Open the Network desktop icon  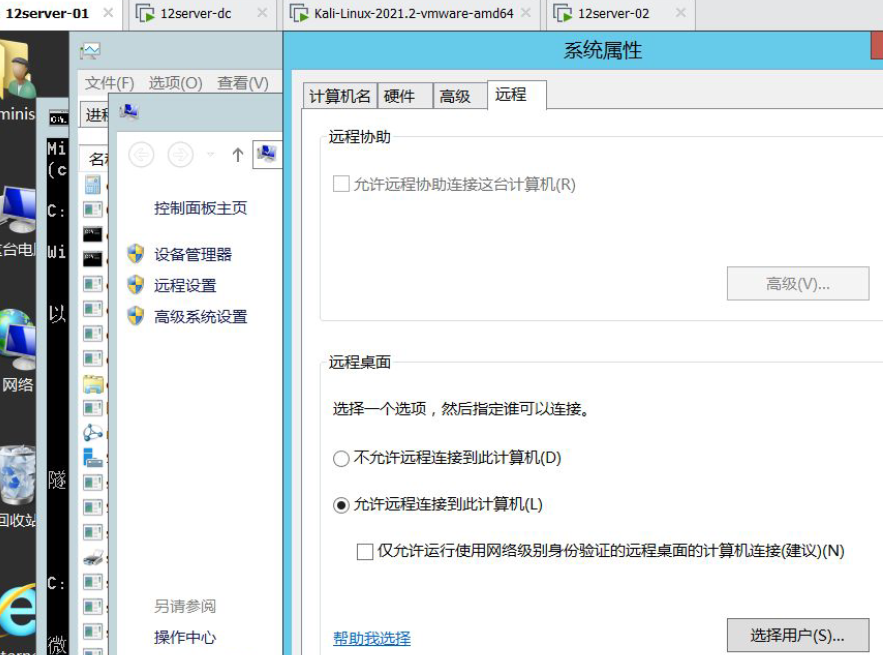click(18, 343)
